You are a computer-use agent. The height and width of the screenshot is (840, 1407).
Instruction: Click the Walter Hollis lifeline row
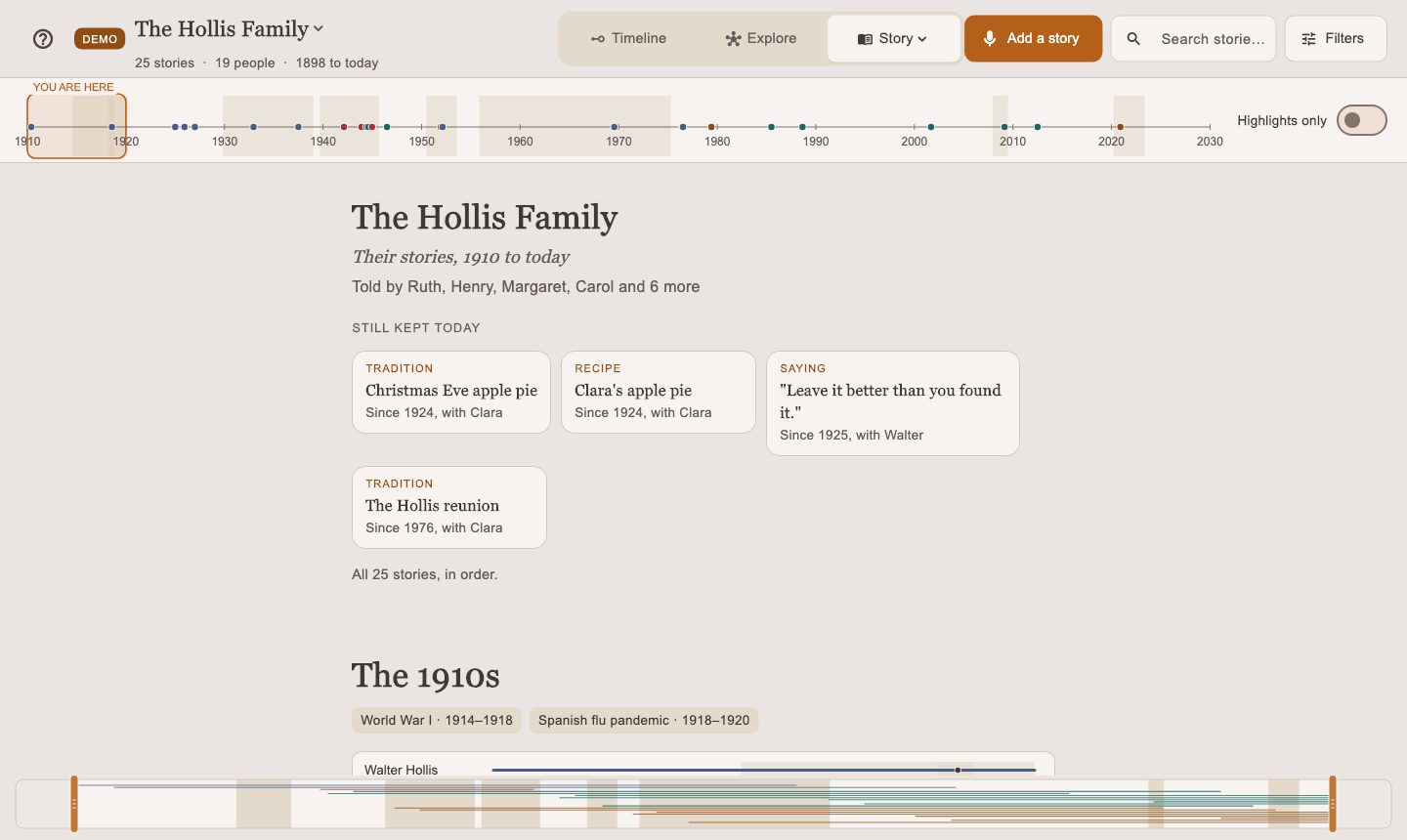(703, 770)
